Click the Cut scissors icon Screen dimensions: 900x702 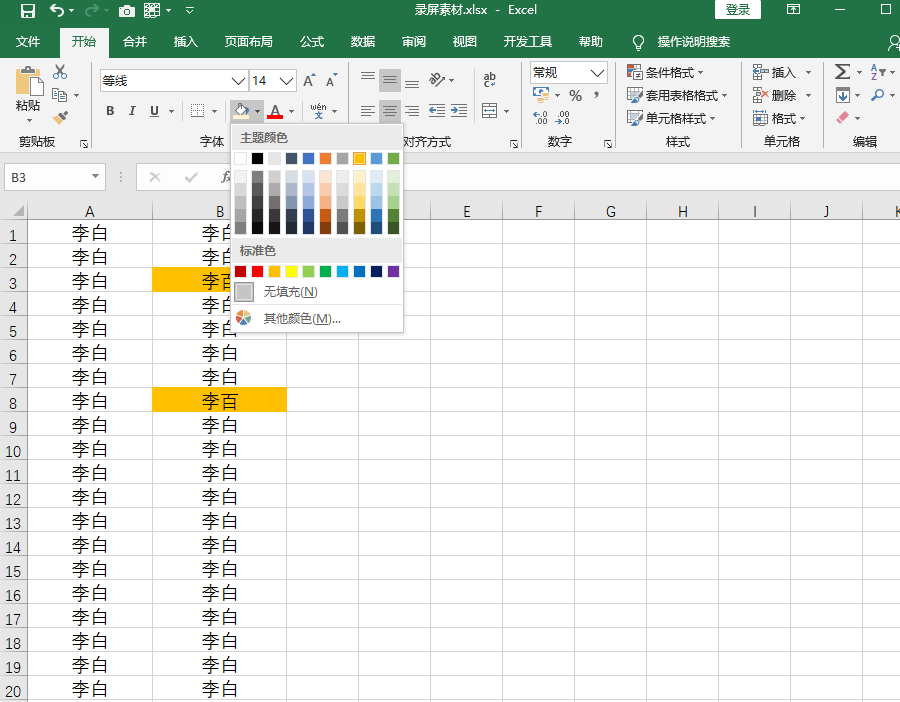click(x=60, y=72)
